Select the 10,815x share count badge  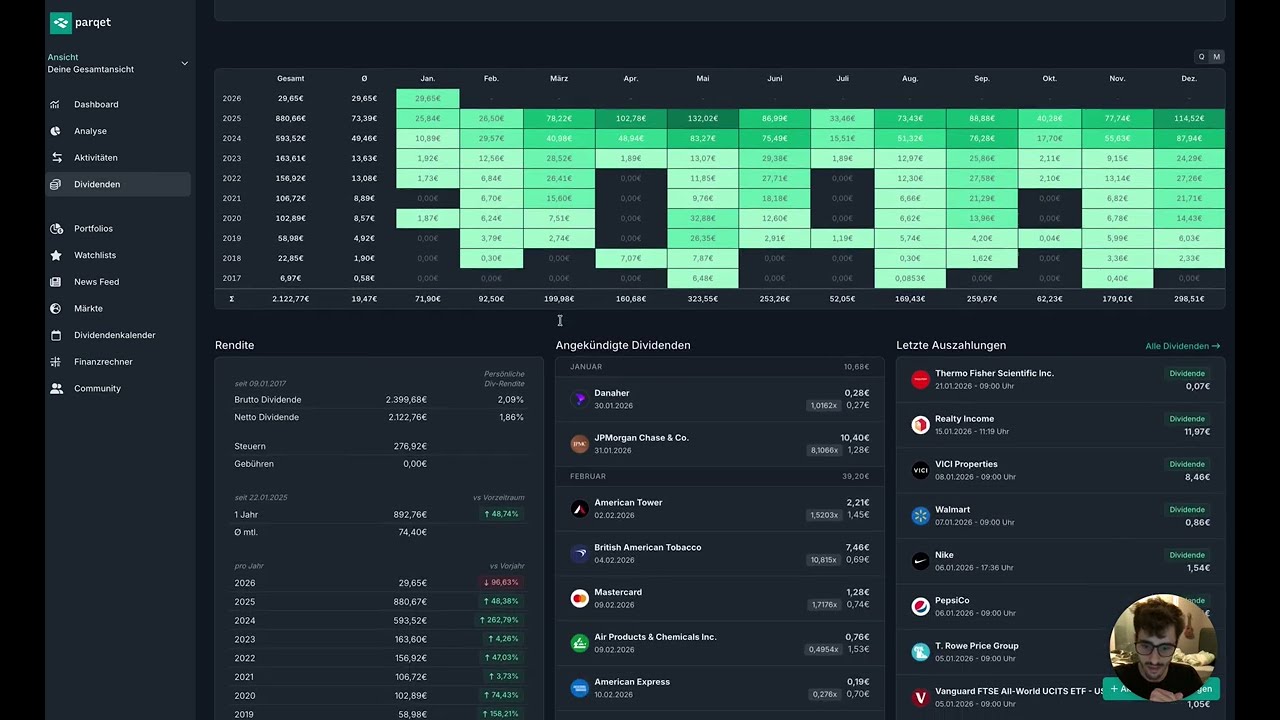pos(824,560)
